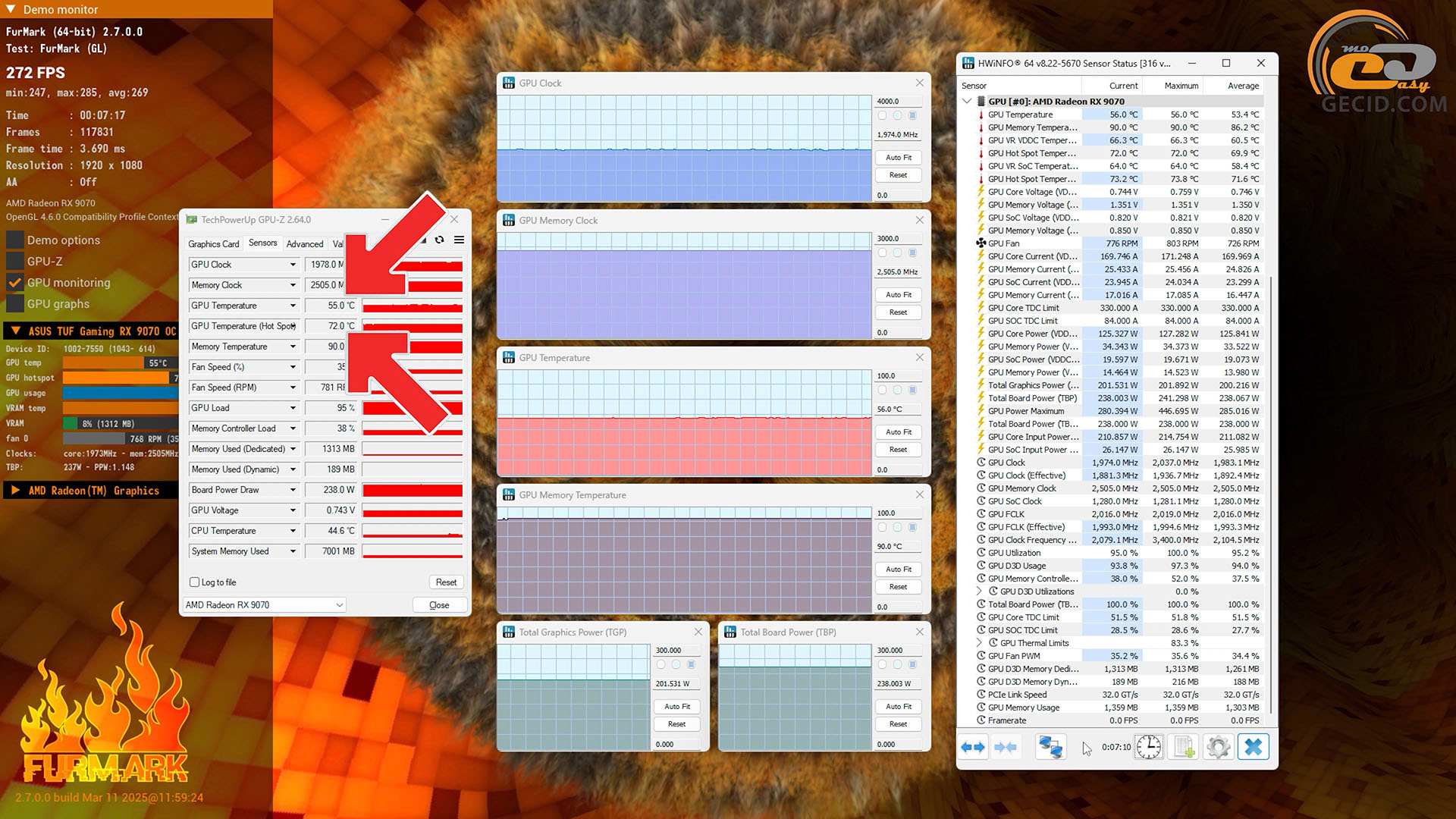Viewport: 1456px width, 819px height.
Task: Open the Board Power Draw sensor dropdown
Action: click(293, 490)
